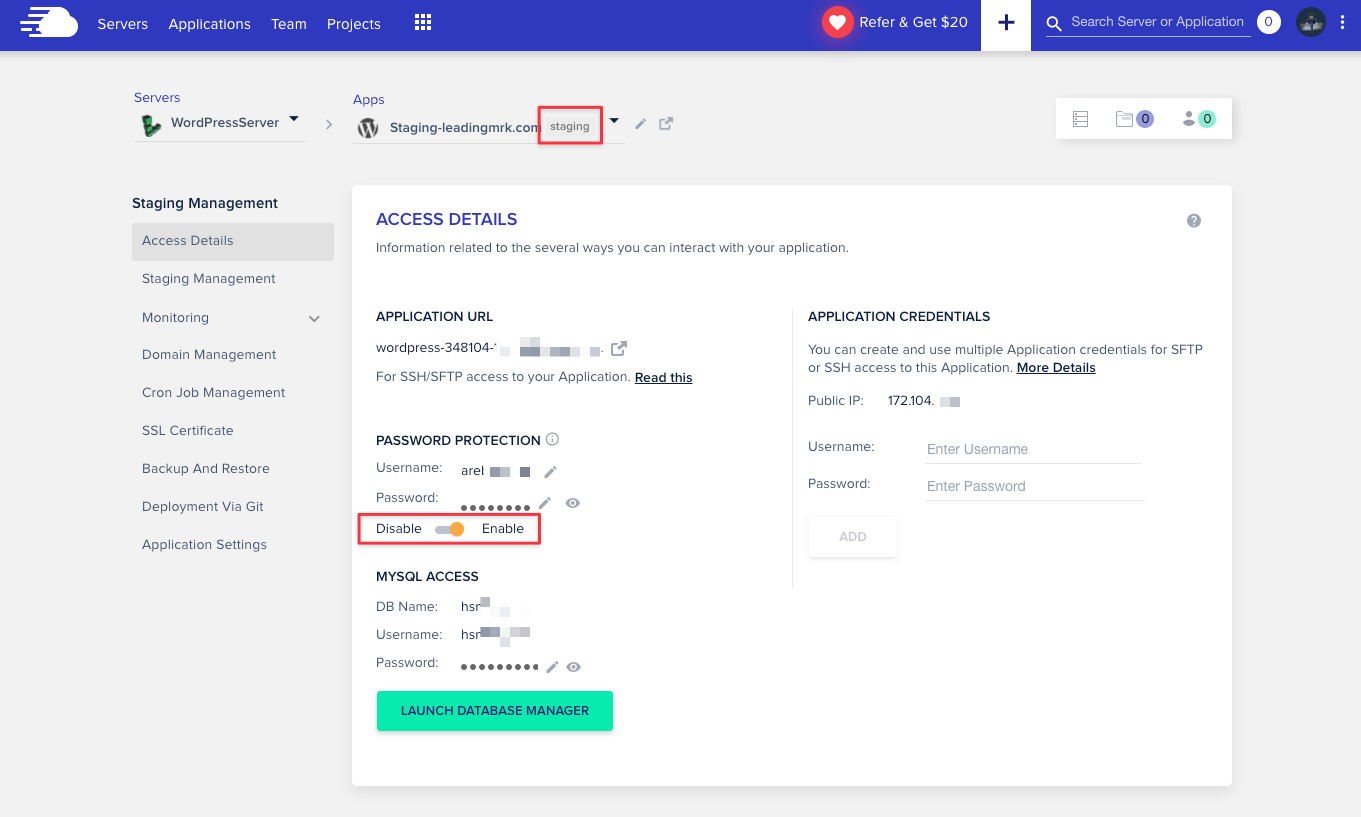
Task: Open the three-dot options menu
Action: [1342, 22]
